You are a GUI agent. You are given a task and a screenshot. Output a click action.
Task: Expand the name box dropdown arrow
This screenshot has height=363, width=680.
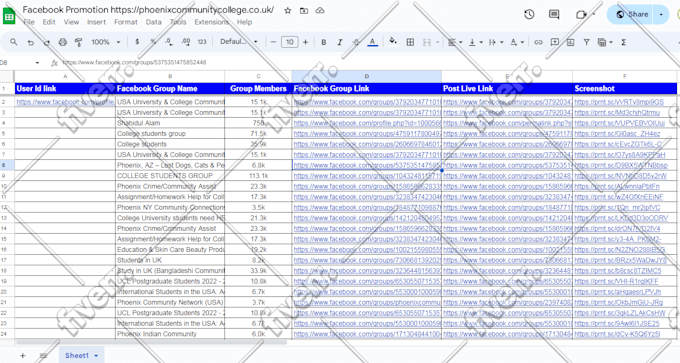(37, 63)
